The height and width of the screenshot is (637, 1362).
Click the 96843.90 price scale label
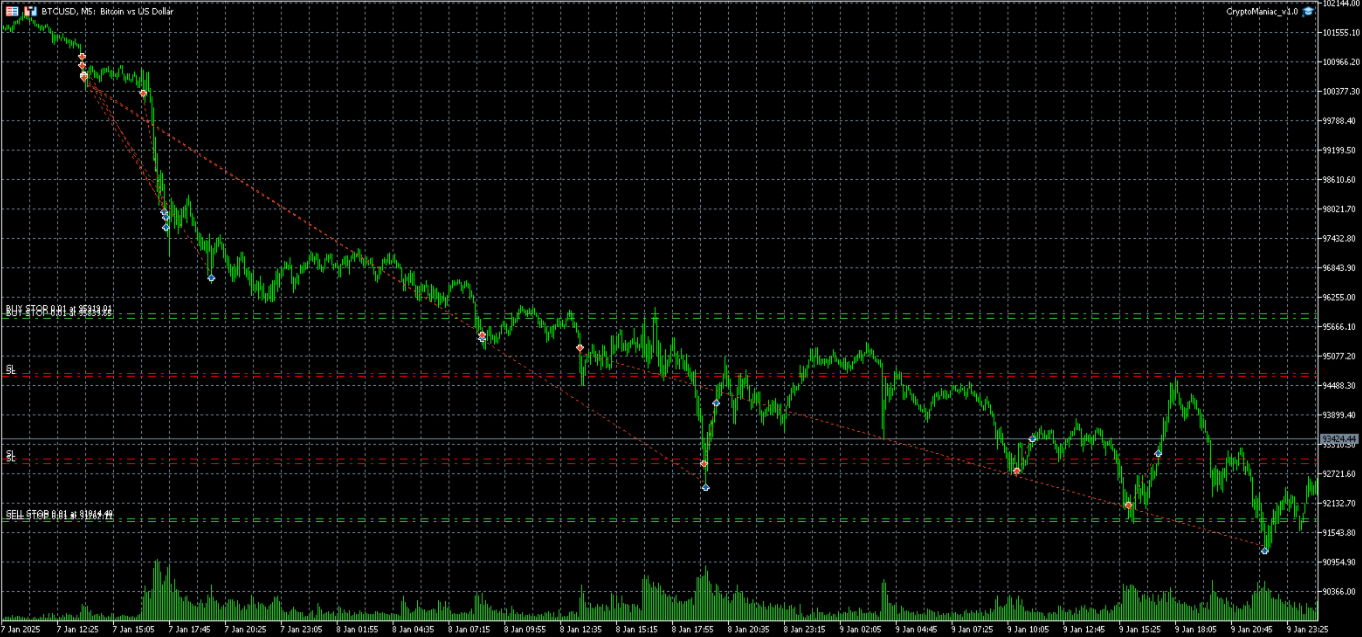pyautogui.click(x=1339, y=268)
